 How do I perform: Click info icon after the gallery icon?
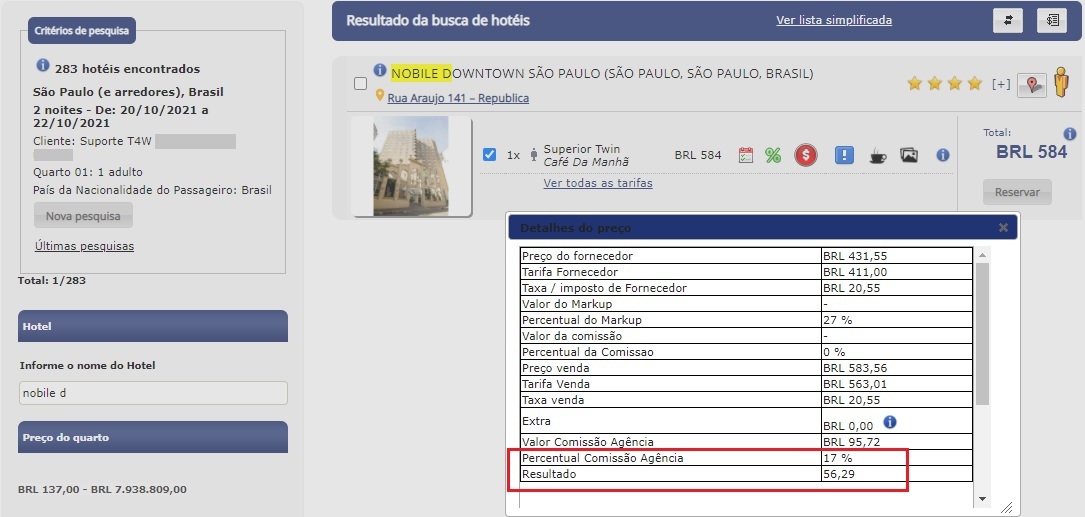click(x=942, y=156)
